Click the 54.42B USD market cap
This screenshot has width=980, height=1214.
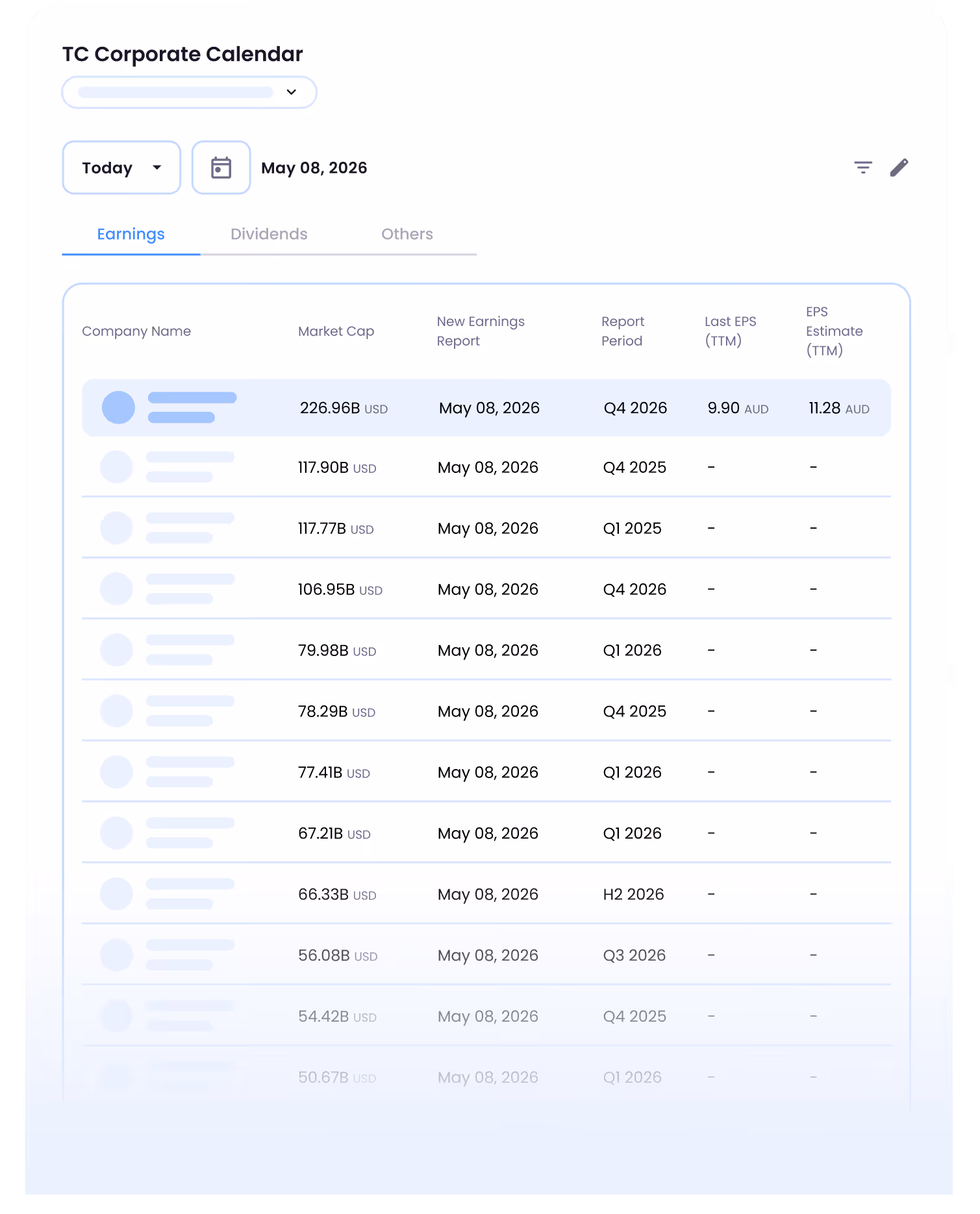(x=337, y=1017)
